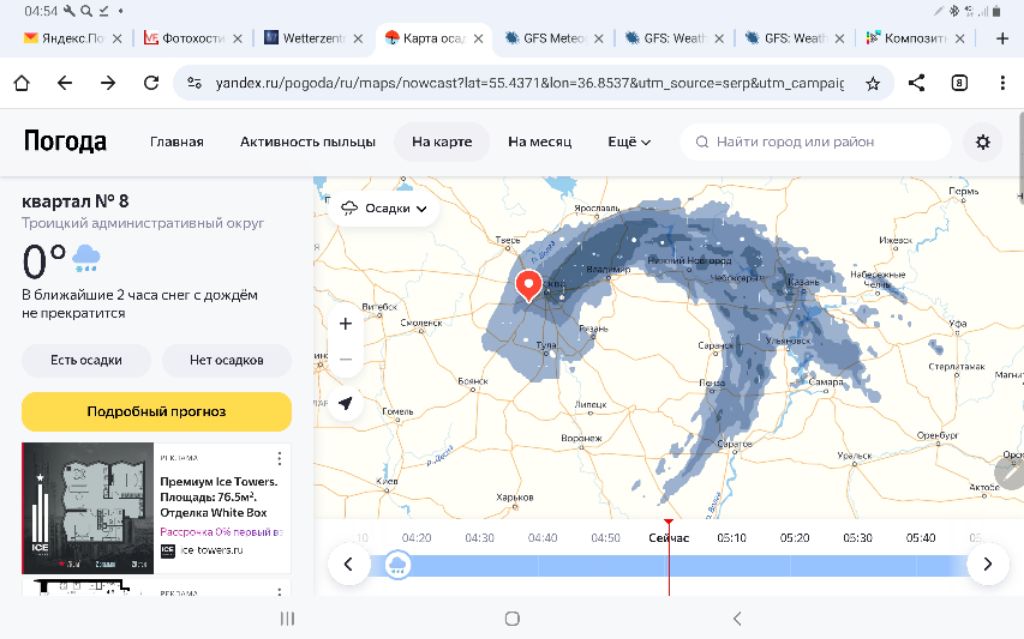Viewport: 1024px width, 639px height.
Task: Close the Композит tab
Action: [959, 39]
